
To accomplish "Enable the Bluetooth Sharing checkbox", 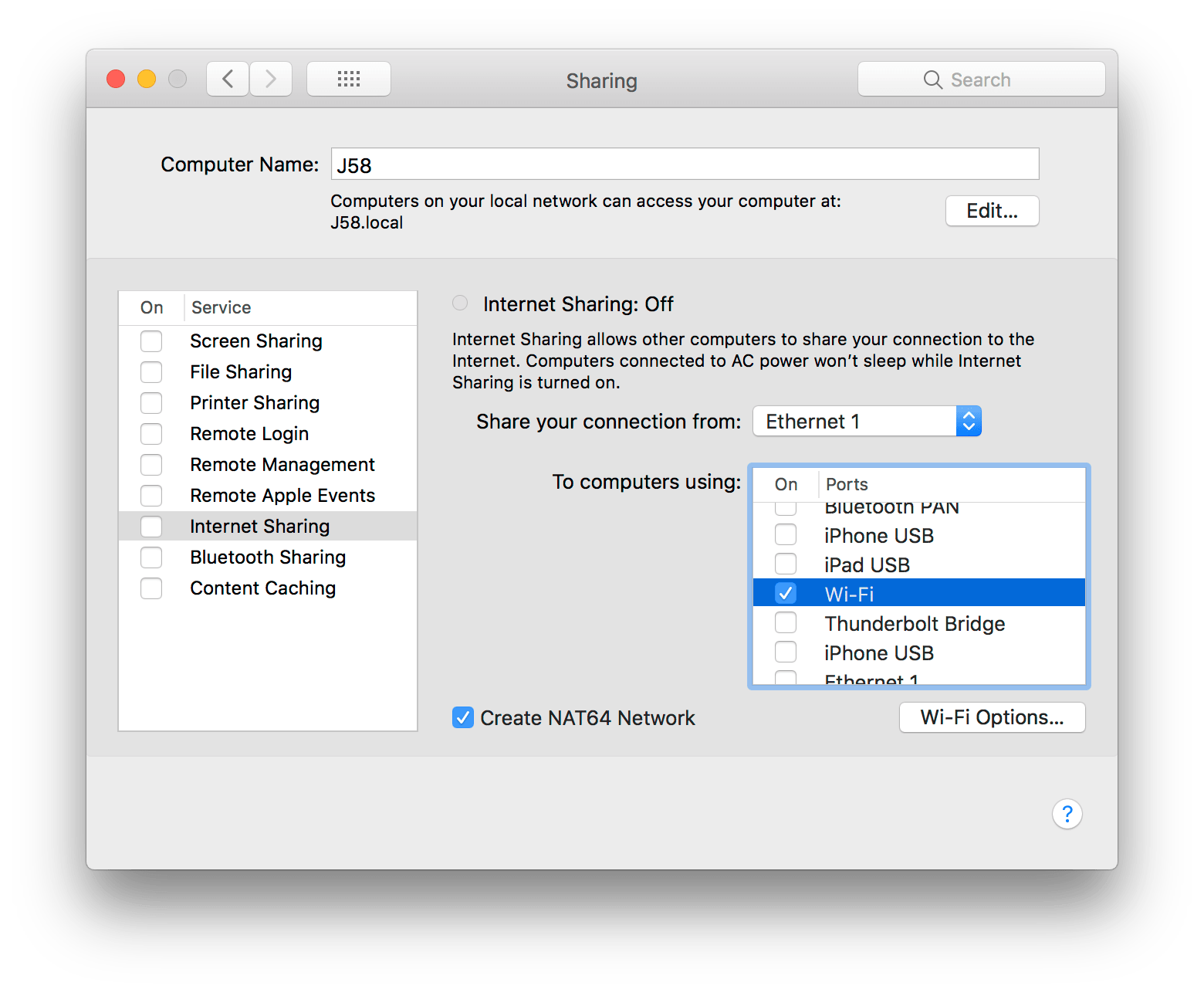I will click(151, 558).
